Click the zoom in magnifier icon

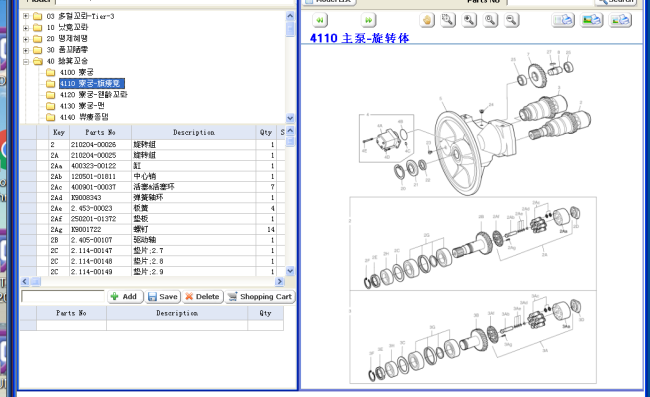tap(469, 20)
